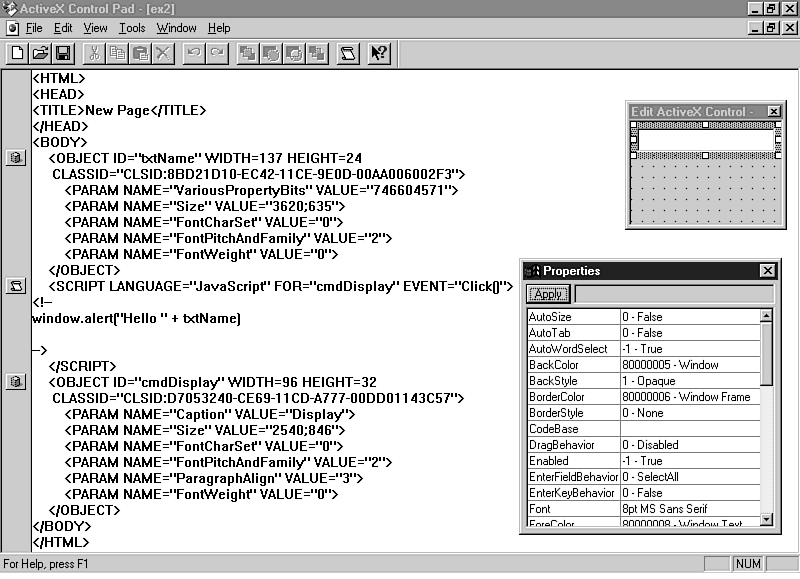Screen dimensions: 800x579
Task: Click the icon in Properties window title bar
Action: coord(532,271)
